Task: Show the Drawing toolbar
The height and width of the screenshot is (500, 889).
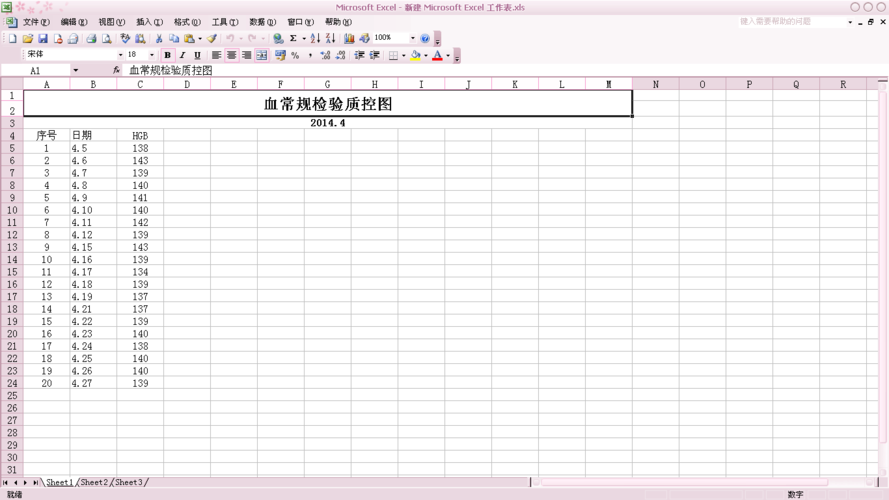Action: click(x=365, y=39)
